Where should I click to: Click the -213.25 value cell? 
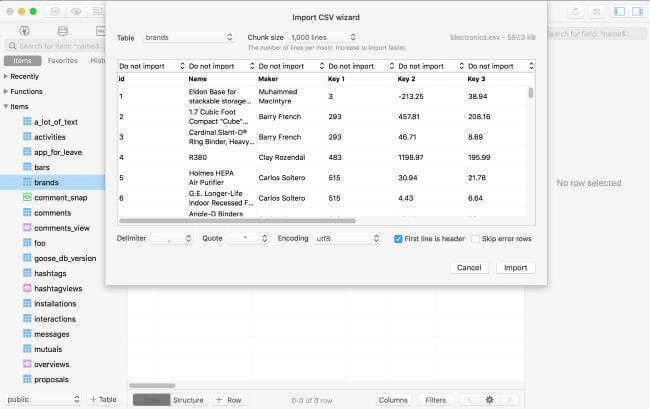411,96
